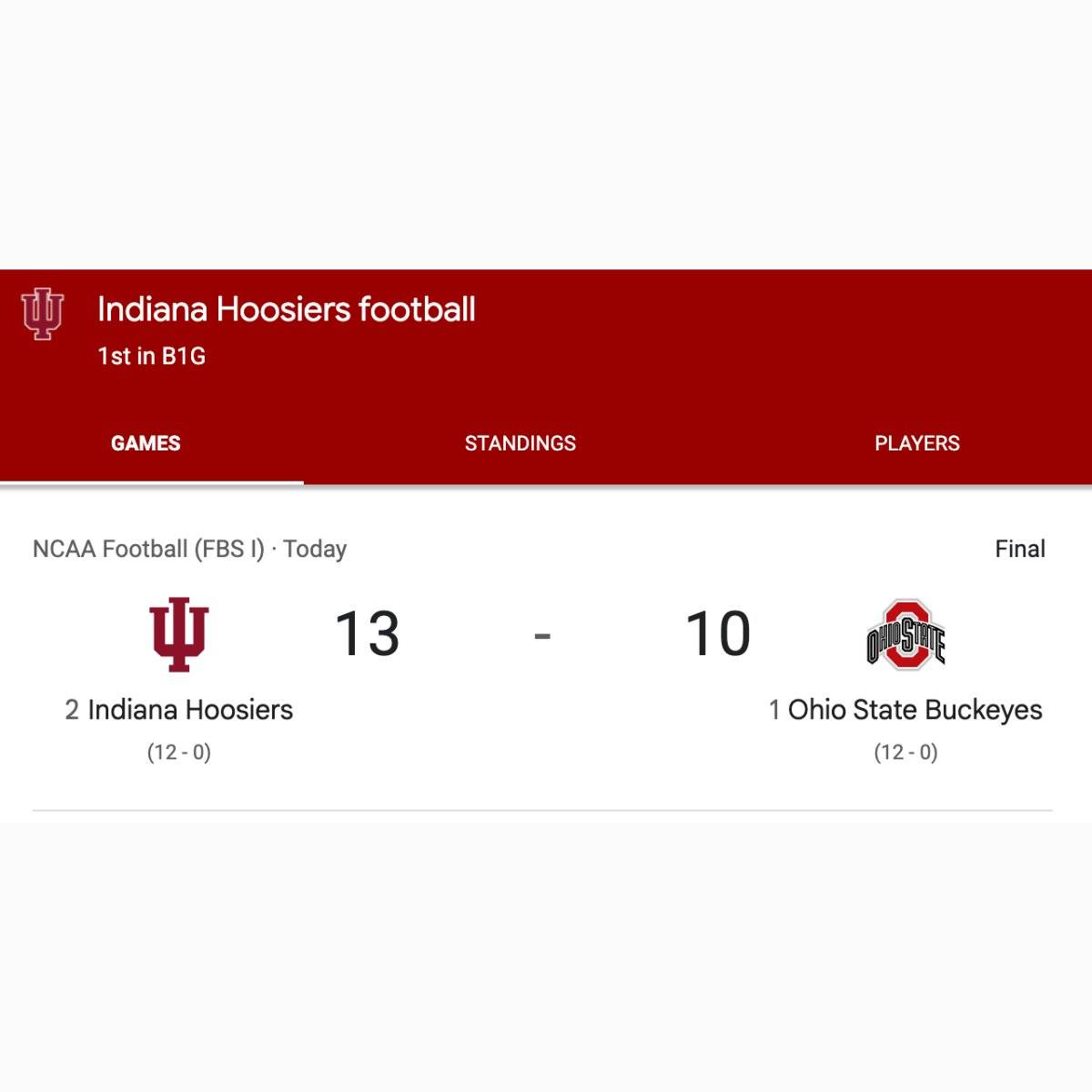Open the "2 Indiana Hoosiers" team name
Viewport: 1092px width, 1092px height.
tap(190, 710)
